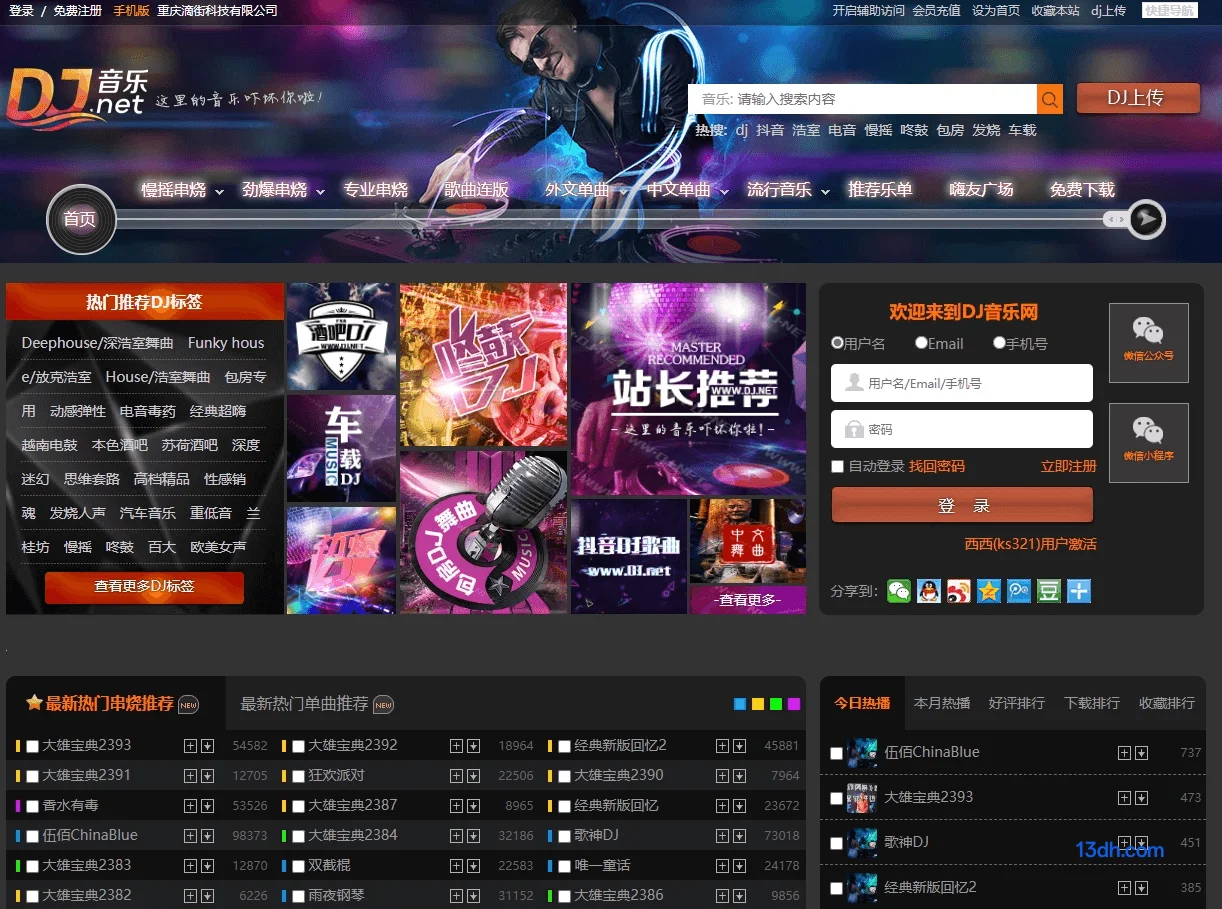Image resolution: width=1222 pixels, height=909 pixels.
Task: Click the 登录 login button
Action: (962, 505)
